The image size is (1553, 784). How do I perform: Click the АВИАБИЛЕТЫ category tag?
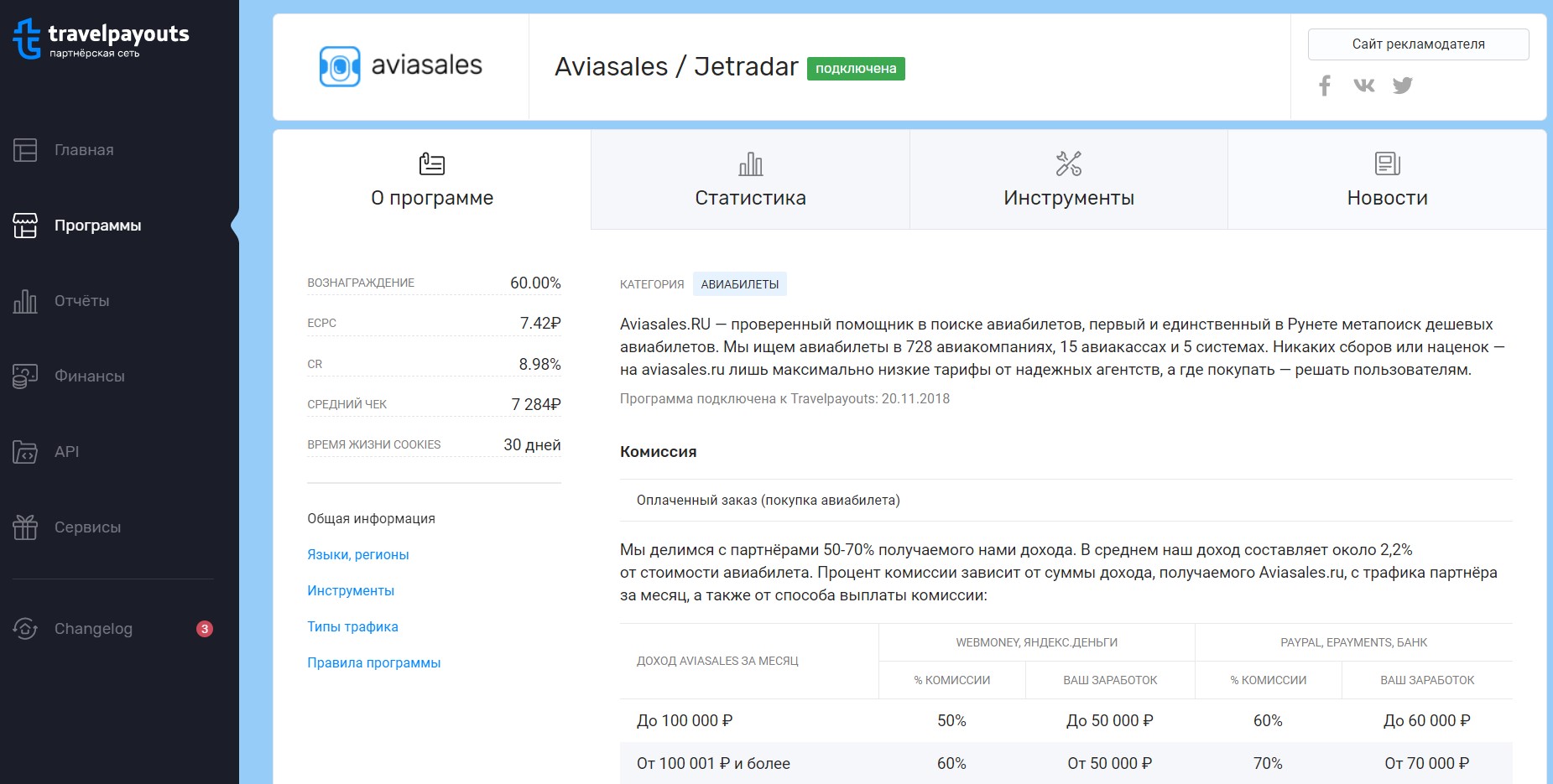pyautogui.click(x=739, y=284)
